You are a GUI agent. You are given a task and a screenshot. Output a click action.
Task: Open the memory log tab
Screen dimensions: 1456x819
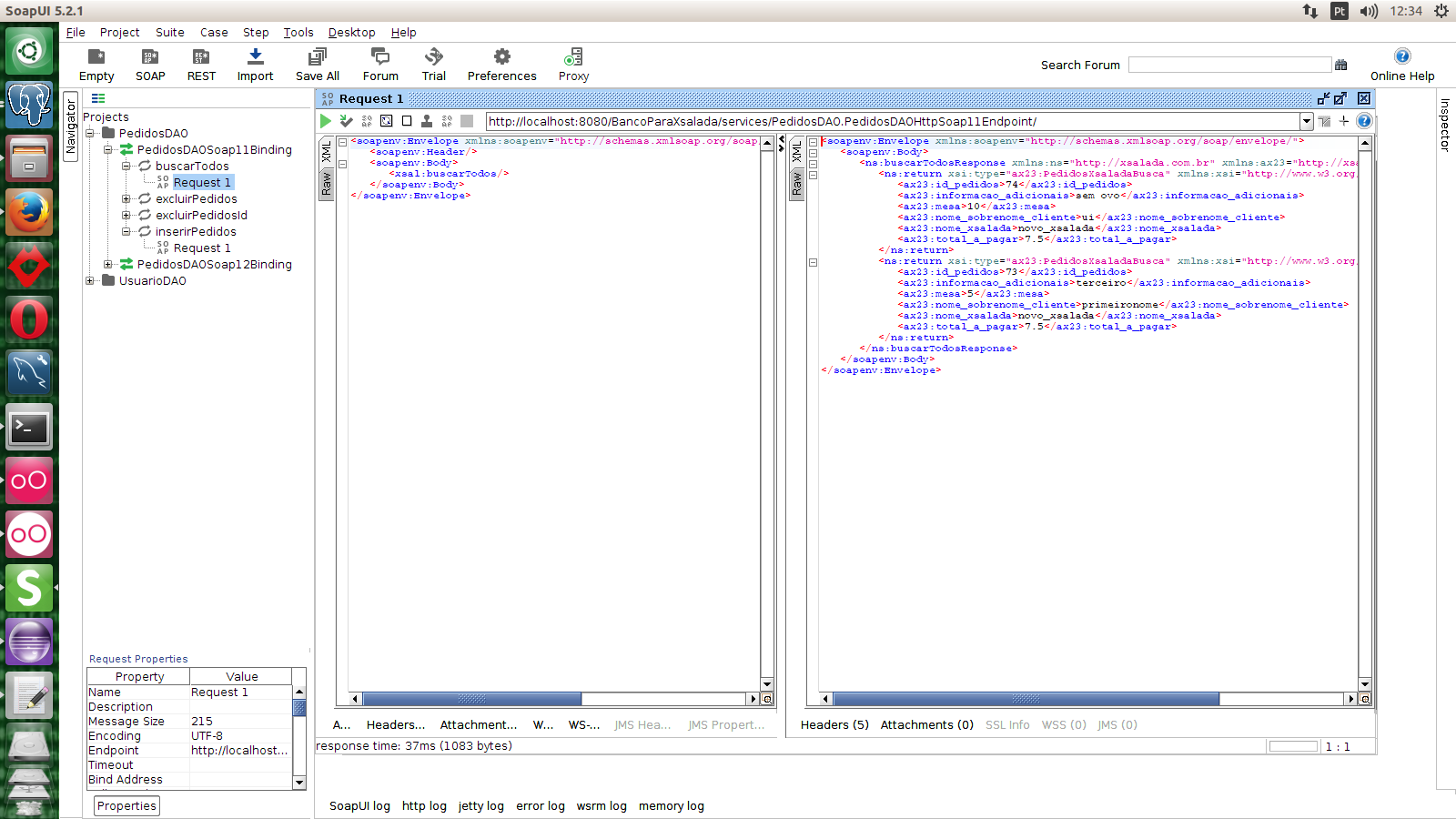671,805
